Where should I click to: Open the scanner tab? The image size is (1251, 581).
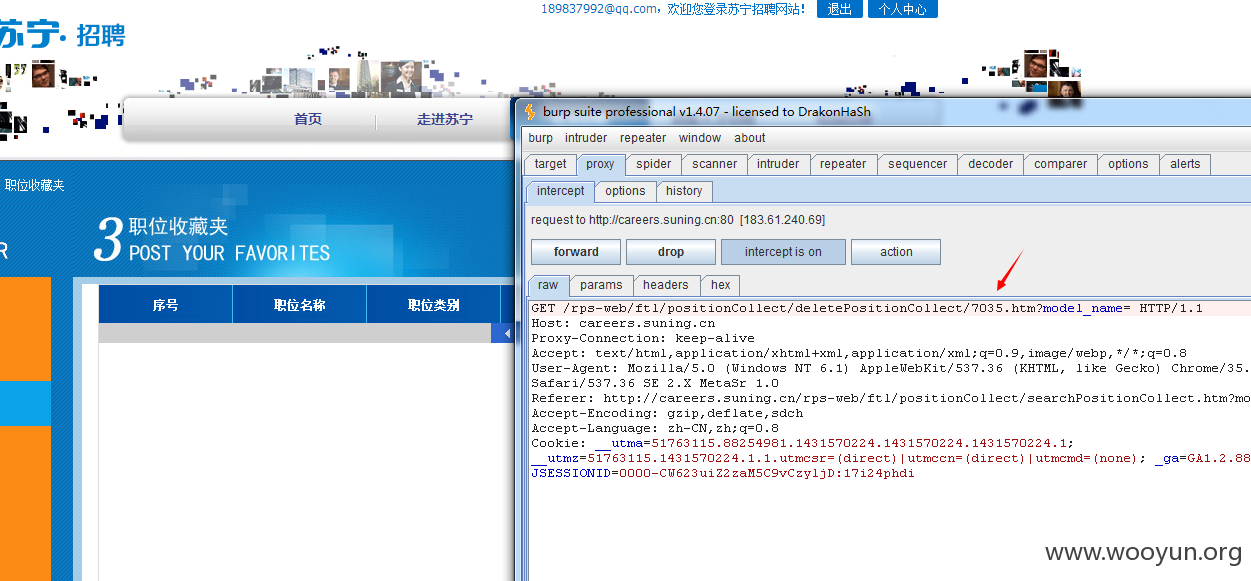coord(715,164)
